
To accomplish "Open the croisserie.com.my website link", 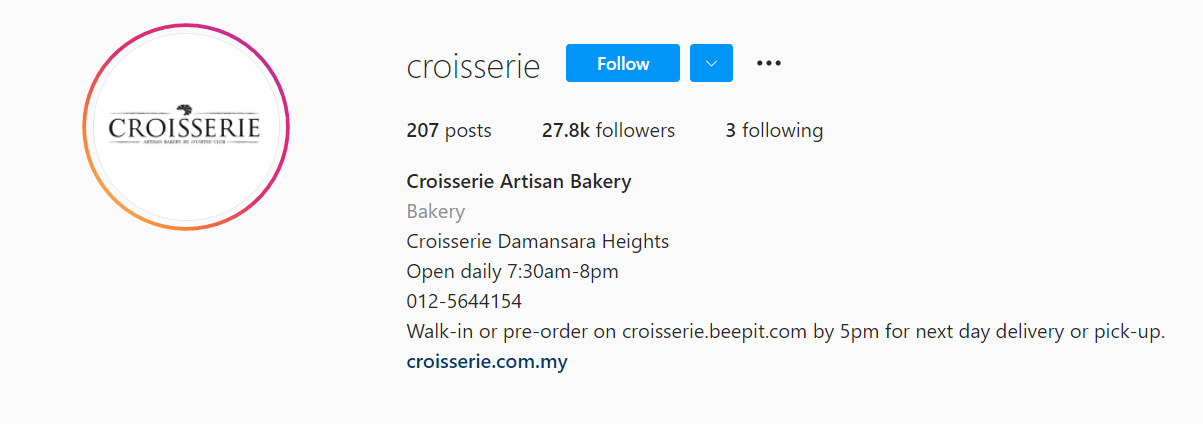I will [487, 362].
